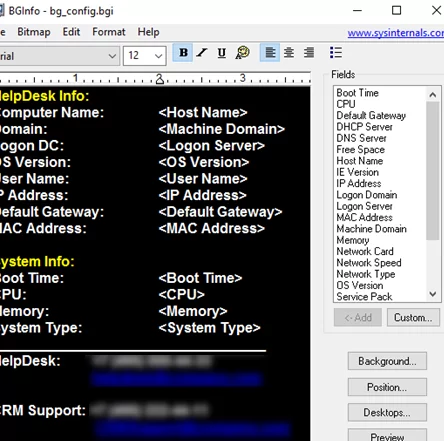Select Host Name in Fields list
The width and height of the screenshot is (444, 441).
coord(360,161)
